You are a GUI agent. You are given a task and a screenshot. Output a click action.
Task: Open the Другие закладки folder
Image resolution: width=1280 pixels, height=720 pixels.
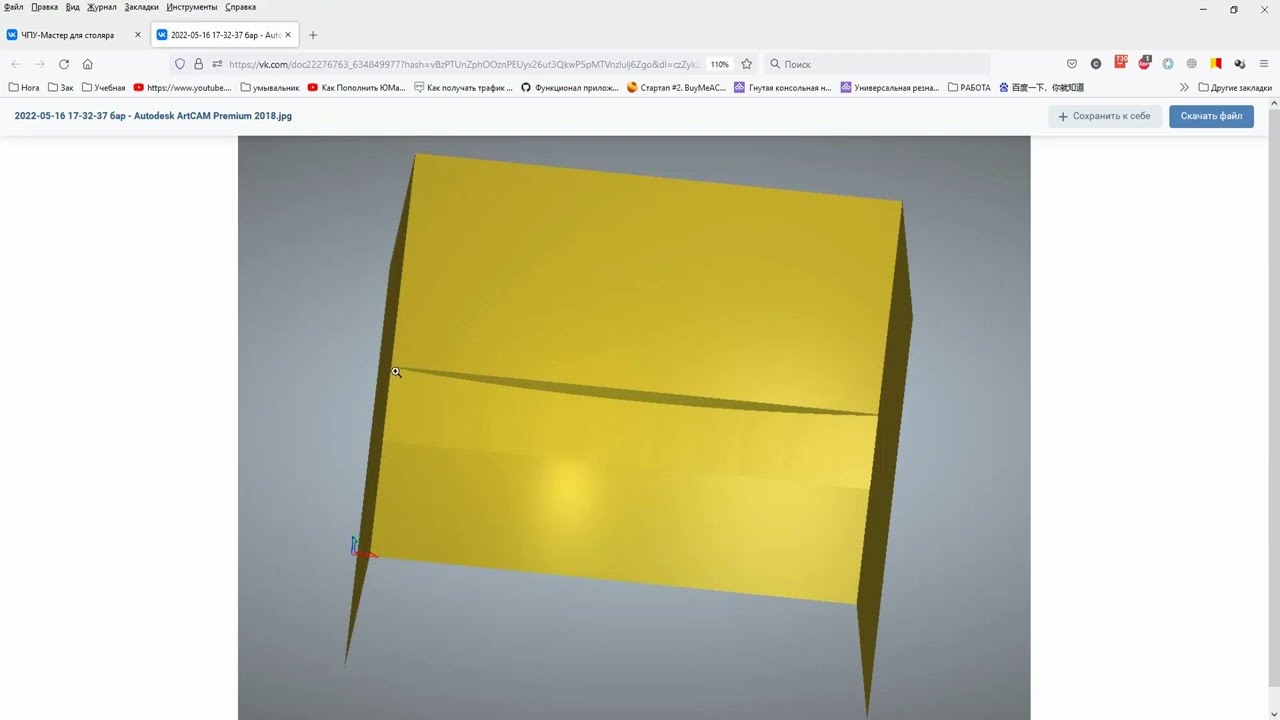click(1235, 88)
